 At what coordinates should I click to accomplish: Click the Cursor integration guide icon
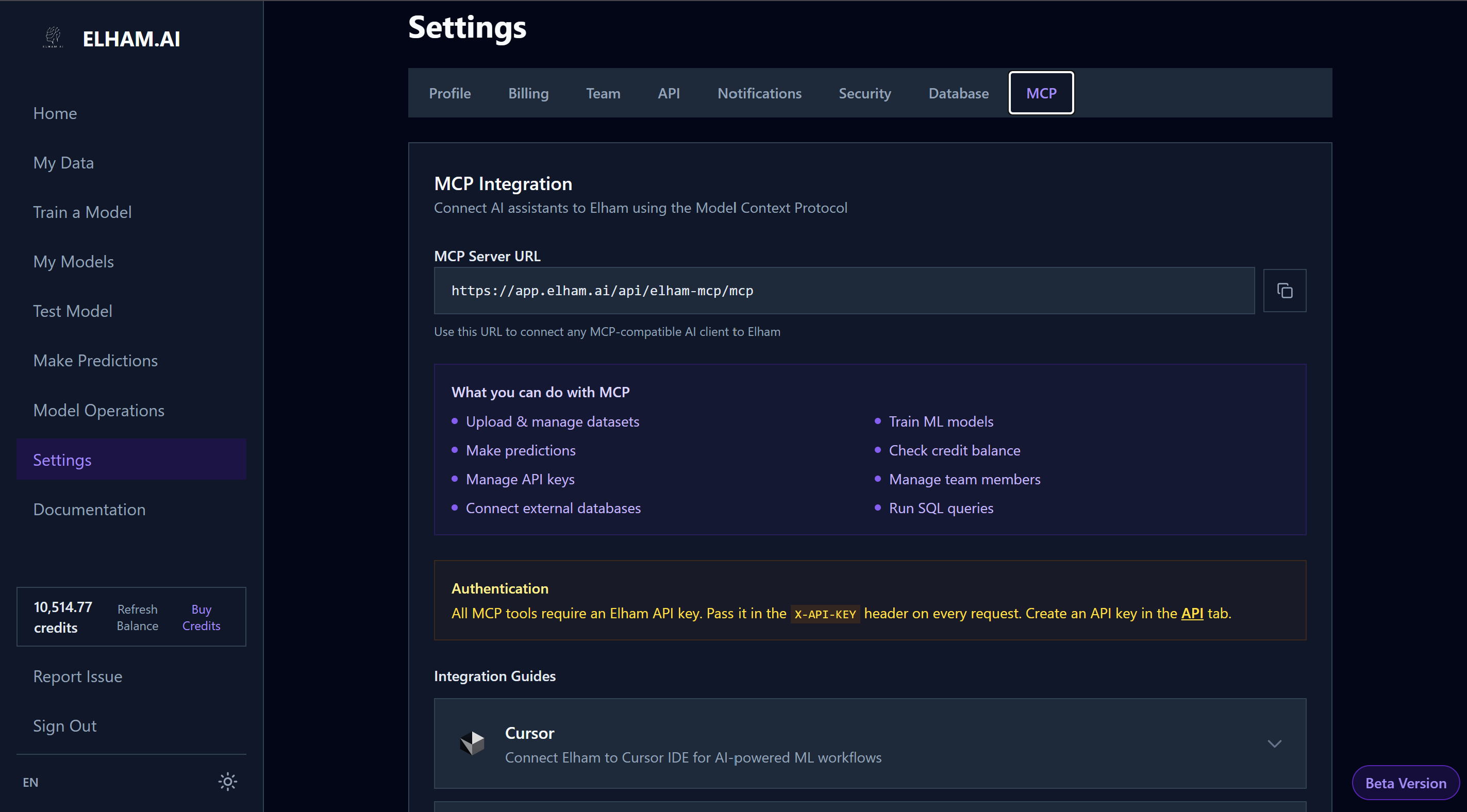(472, 743)
